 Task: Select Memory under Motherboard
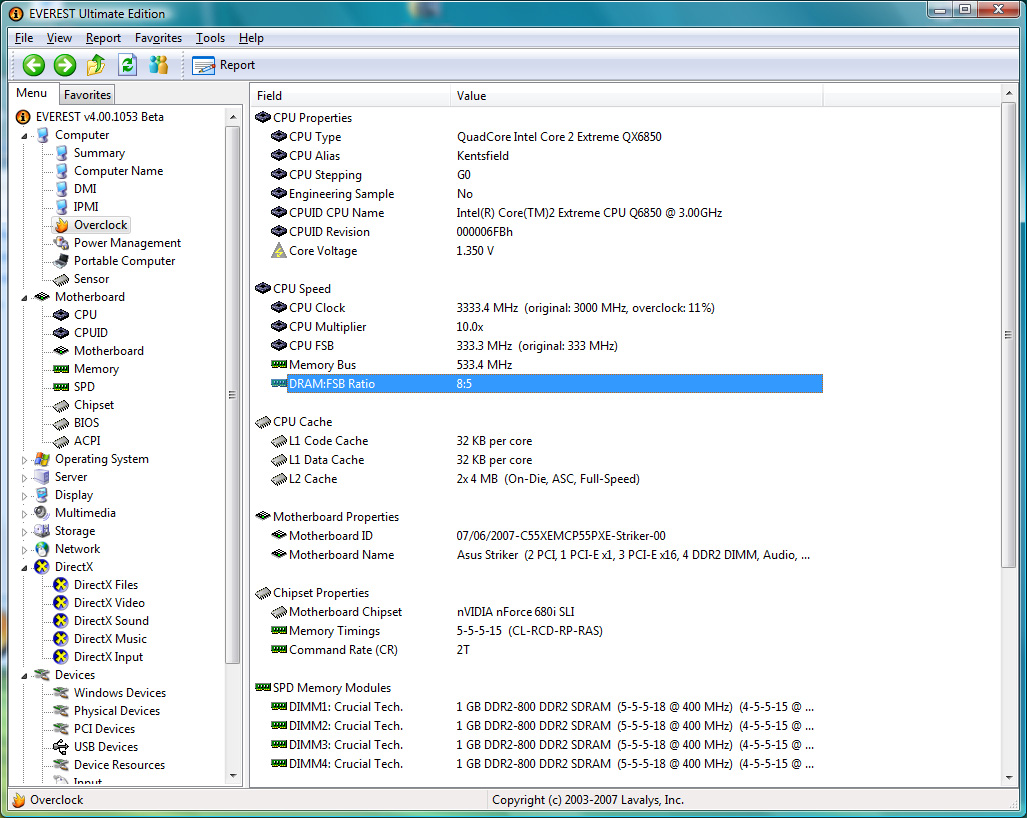(x=96, y=369)
